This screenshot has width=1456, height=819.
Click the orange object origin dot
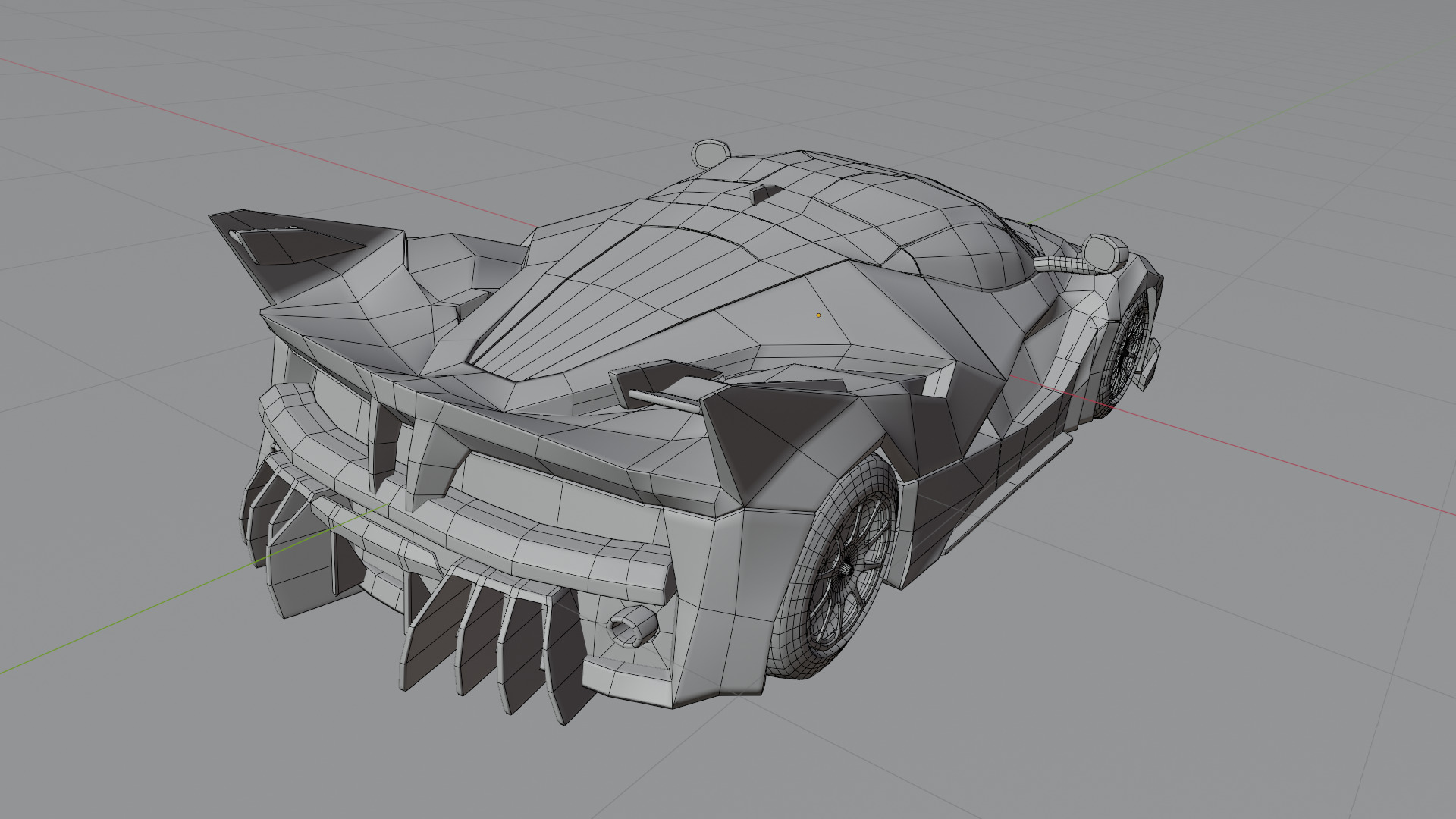(818, 315)
